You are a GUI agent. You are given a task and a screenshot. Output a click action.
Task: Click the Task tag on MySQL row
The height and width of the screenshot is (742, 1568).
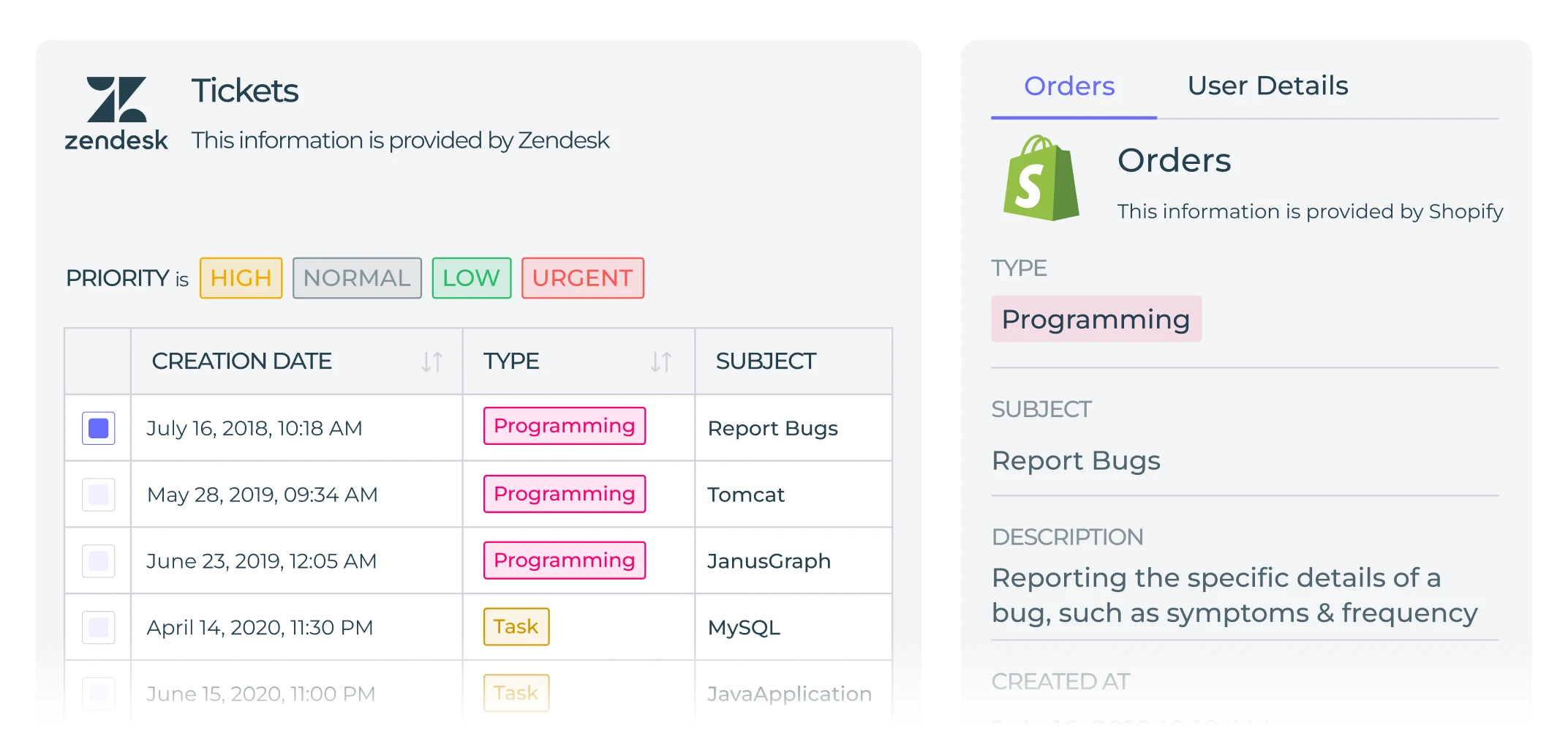tap(516, 626)
